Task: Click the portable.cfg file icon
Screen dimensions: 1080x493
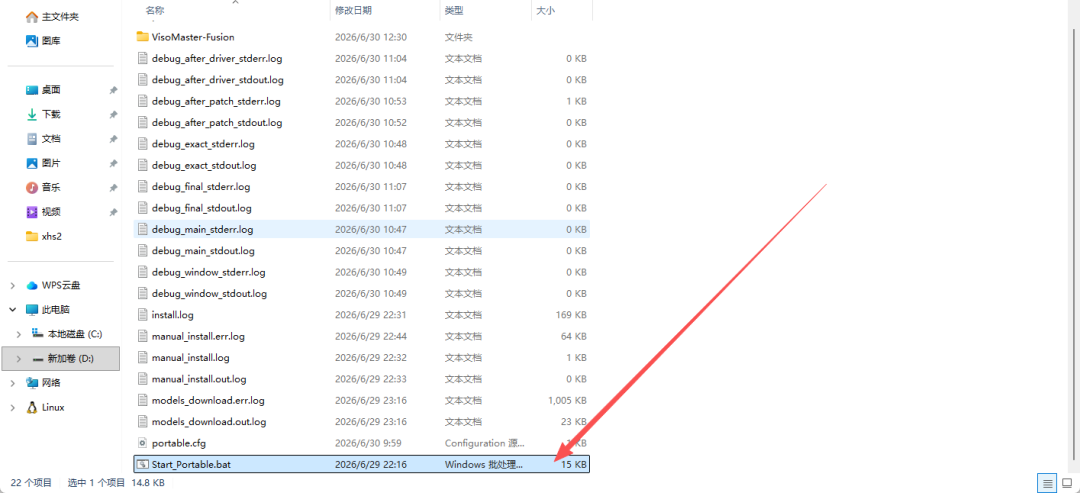Action: tap(143, 443)
